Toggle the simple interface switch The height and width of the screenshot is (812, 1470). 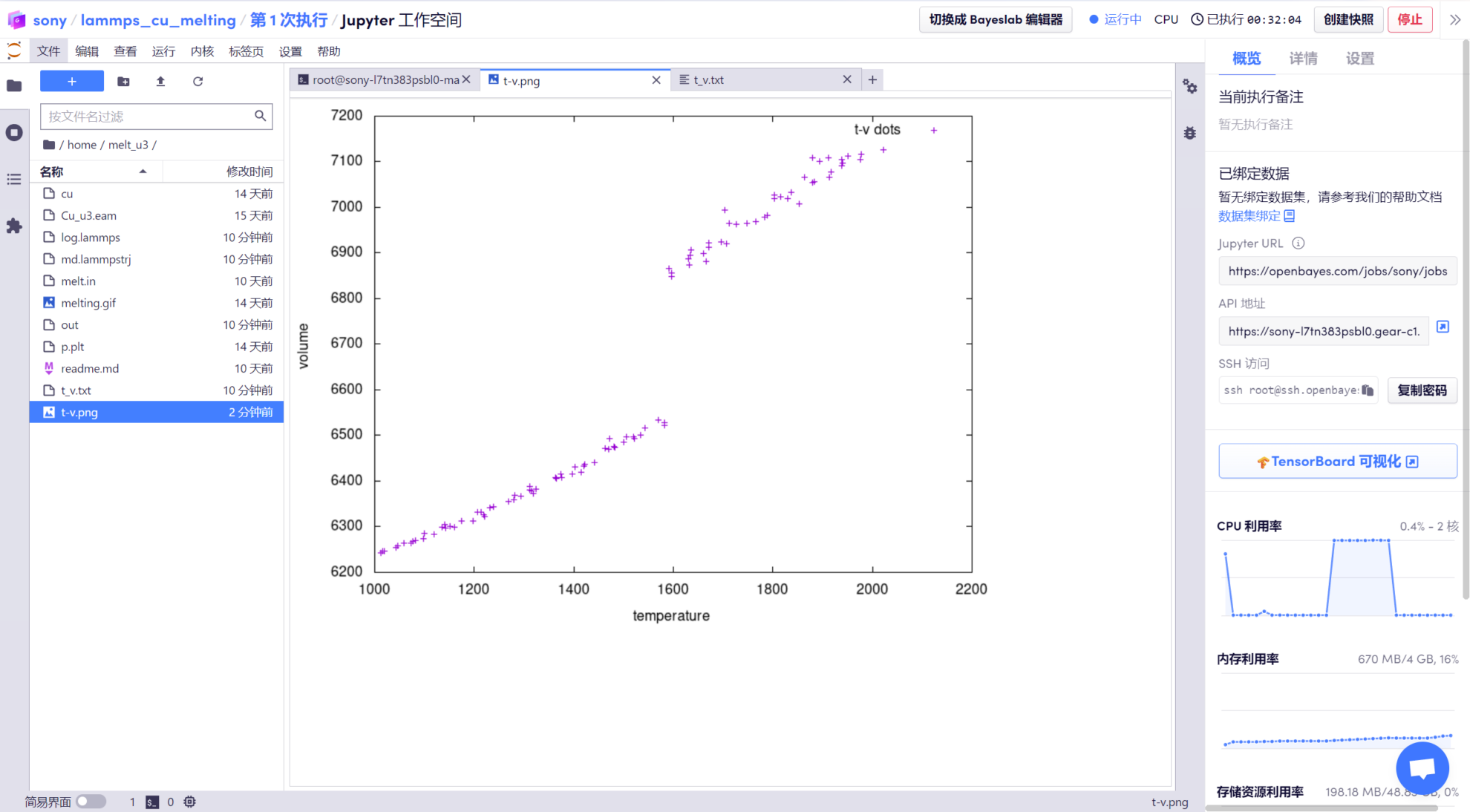click(x=91, y=802)
